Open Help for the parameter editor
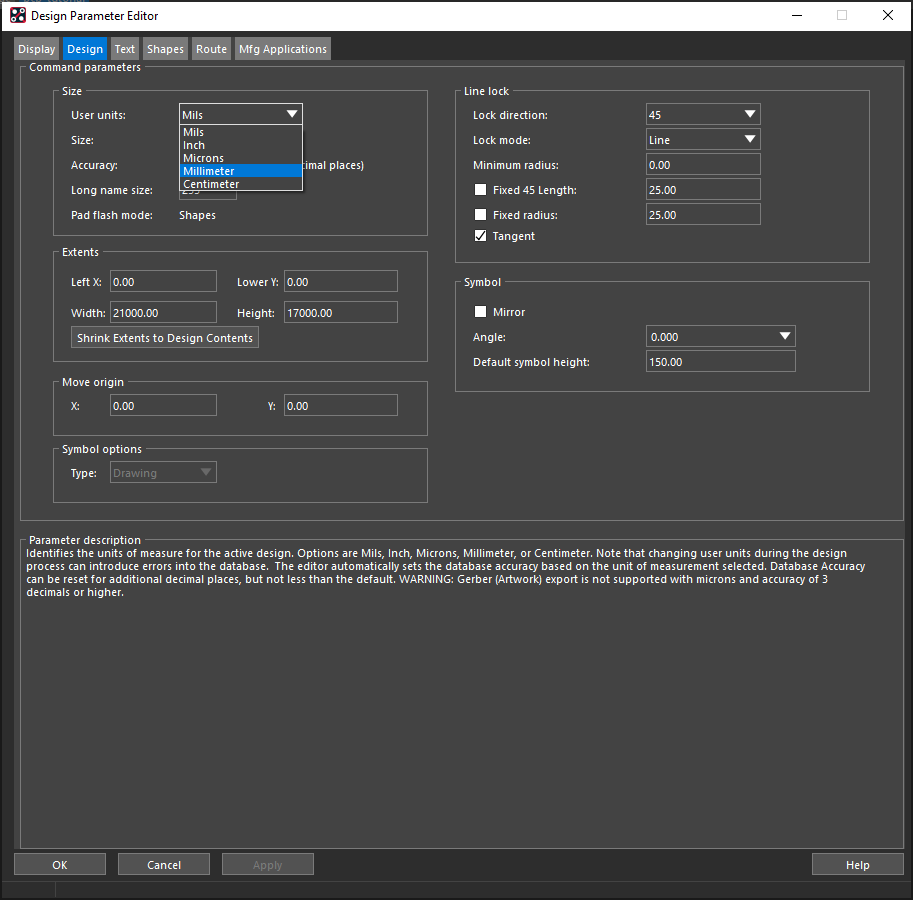 [x=857, y=864]
